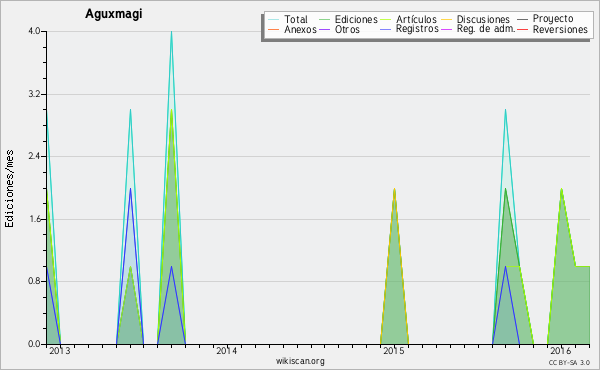600x370 pixels.
Task: Click the CC BY-SA 3.0 license text
Action: (569, 362)
